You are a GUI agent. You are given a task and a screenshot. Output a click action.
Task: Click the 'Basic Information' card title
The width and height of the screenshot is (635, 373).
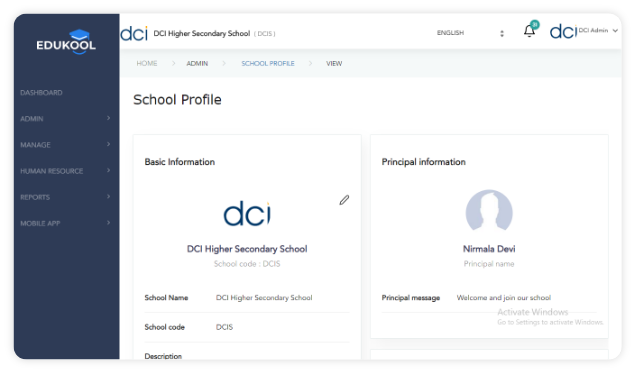(180, 162)
